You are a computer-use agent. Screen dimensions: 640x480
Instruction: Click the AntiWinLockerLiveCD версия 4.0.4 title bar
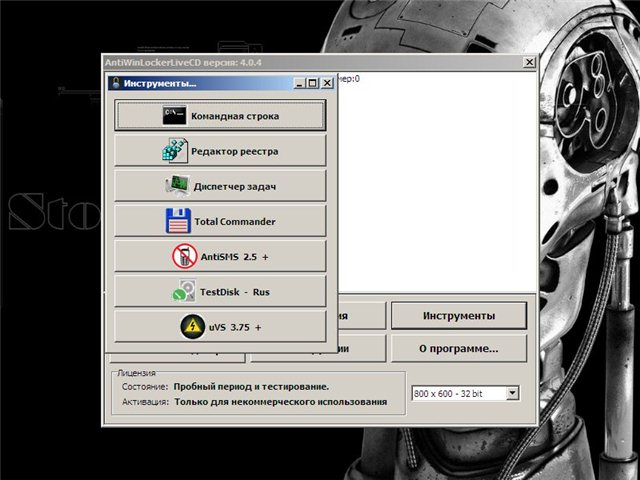tap(300, 62)
